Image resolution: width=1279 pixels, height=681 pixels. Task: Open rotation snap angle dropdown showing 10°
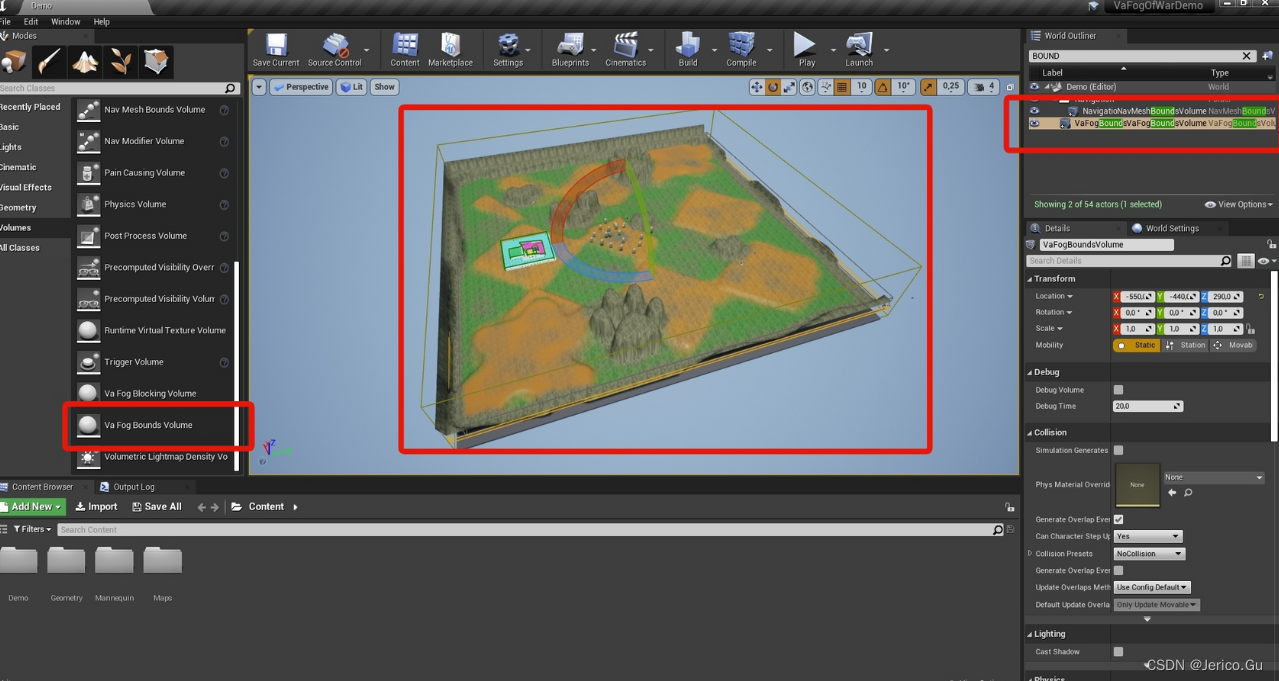tap(904, 87)
